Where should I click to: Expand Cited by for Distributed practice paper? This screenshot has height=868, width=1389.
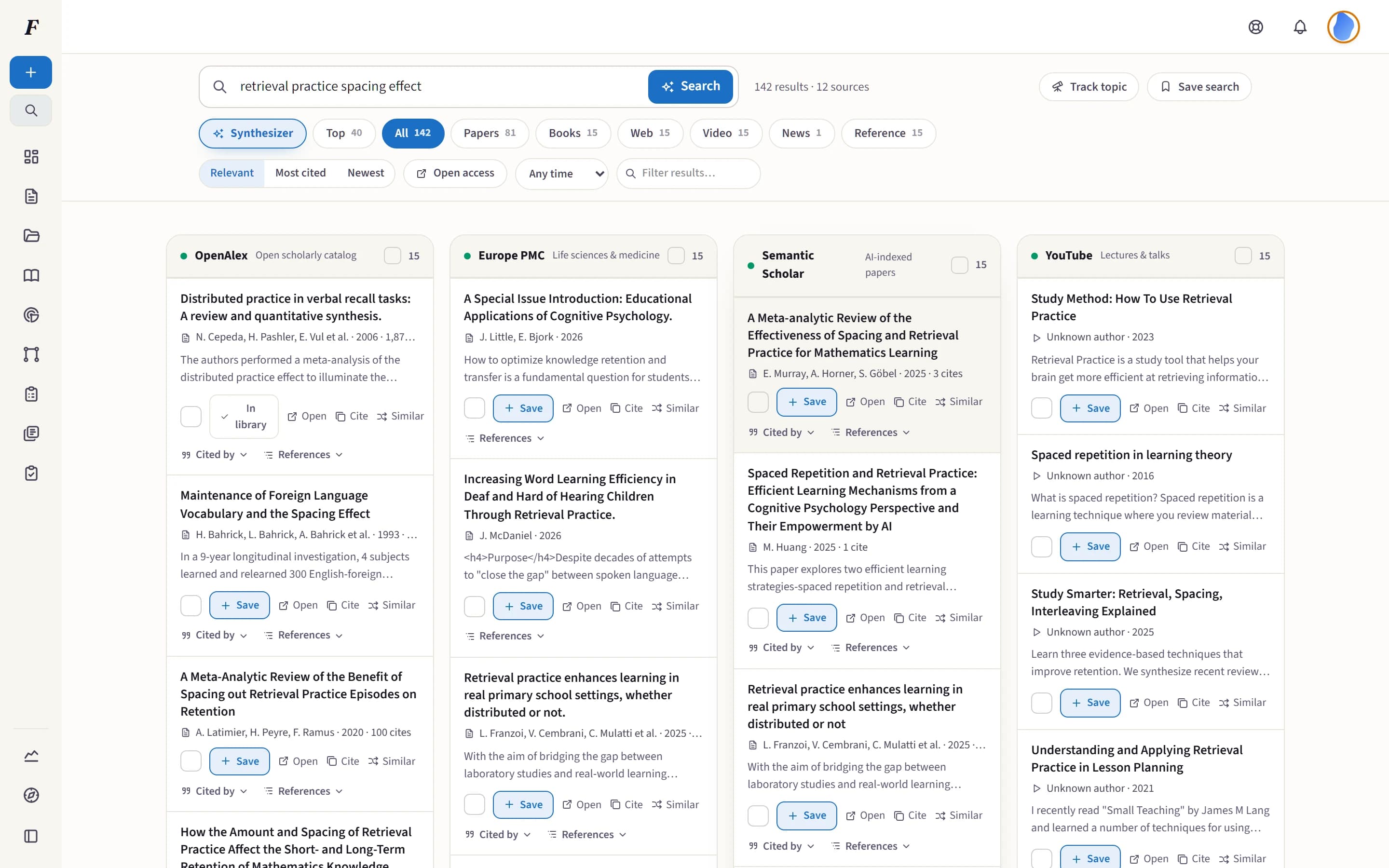pos(215,455)
